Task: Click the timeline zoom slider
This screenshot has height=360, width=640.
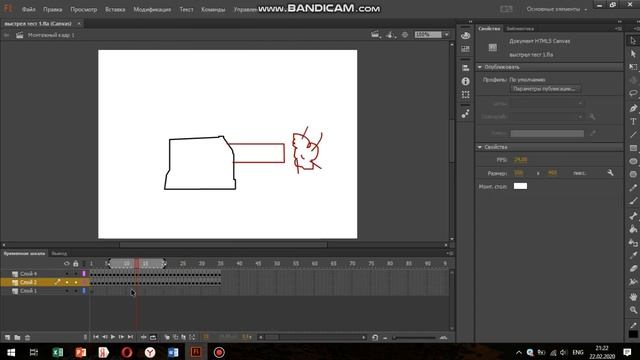Action: coord(414,338)
